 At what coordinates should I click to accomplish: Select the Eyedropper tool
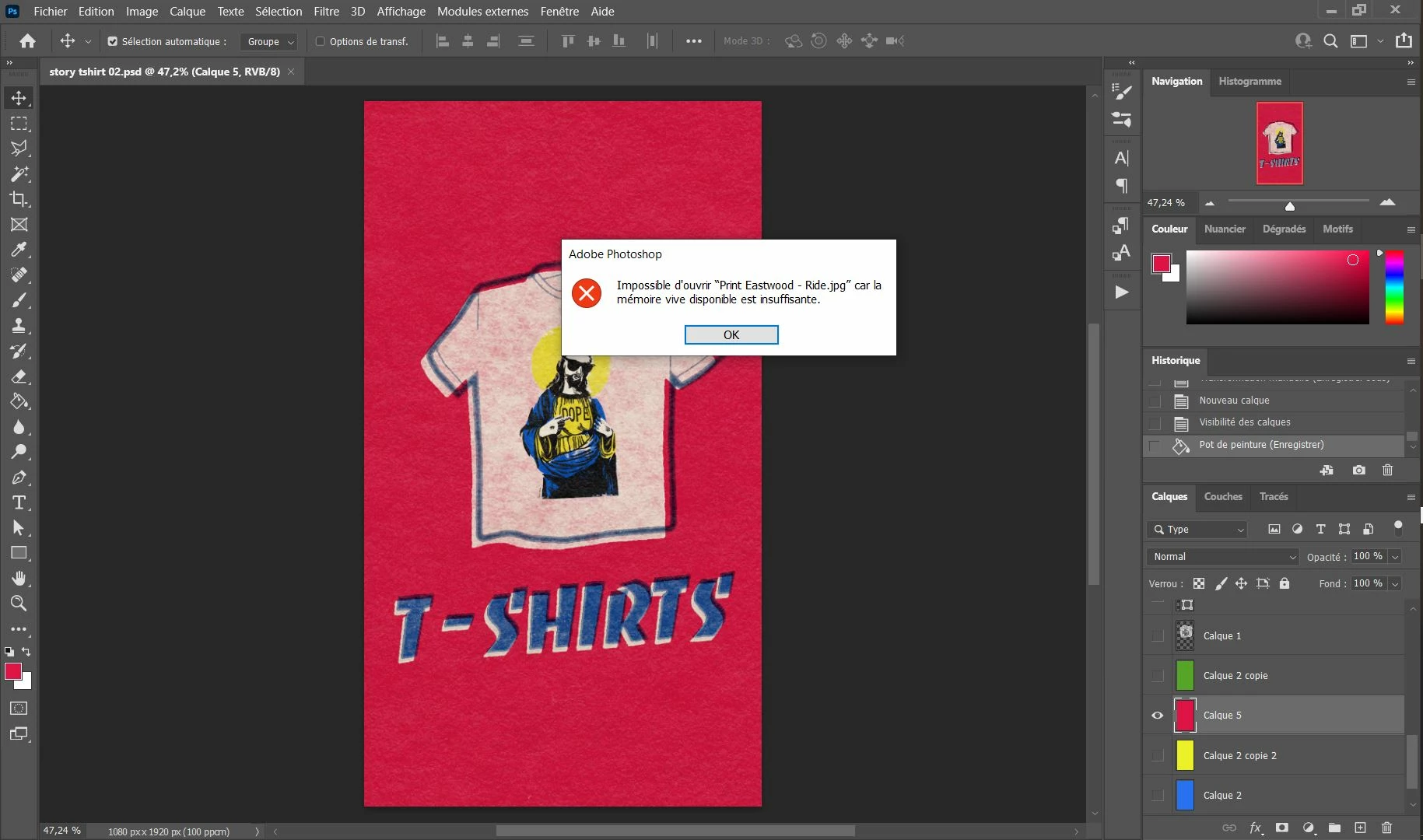pyautogui.click(x=19, y=250)
